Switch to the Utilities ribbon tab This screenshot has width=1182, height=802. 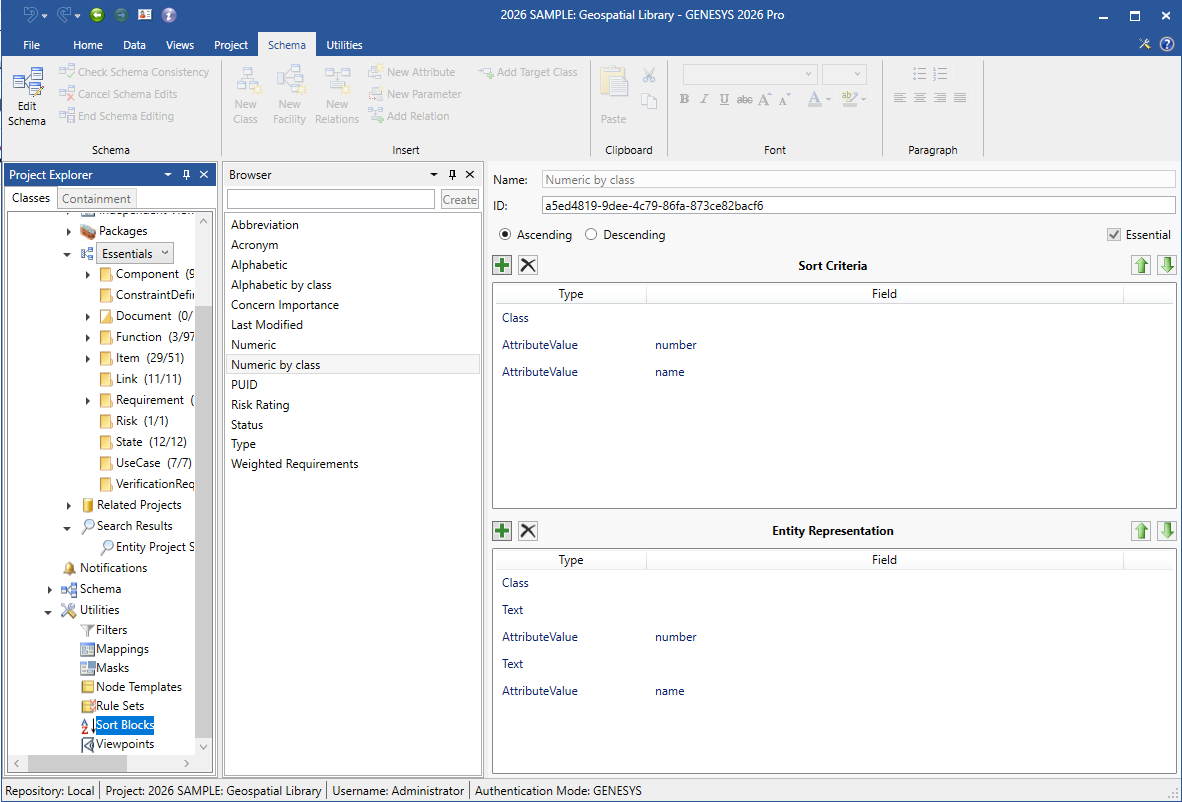pos(344,45)
